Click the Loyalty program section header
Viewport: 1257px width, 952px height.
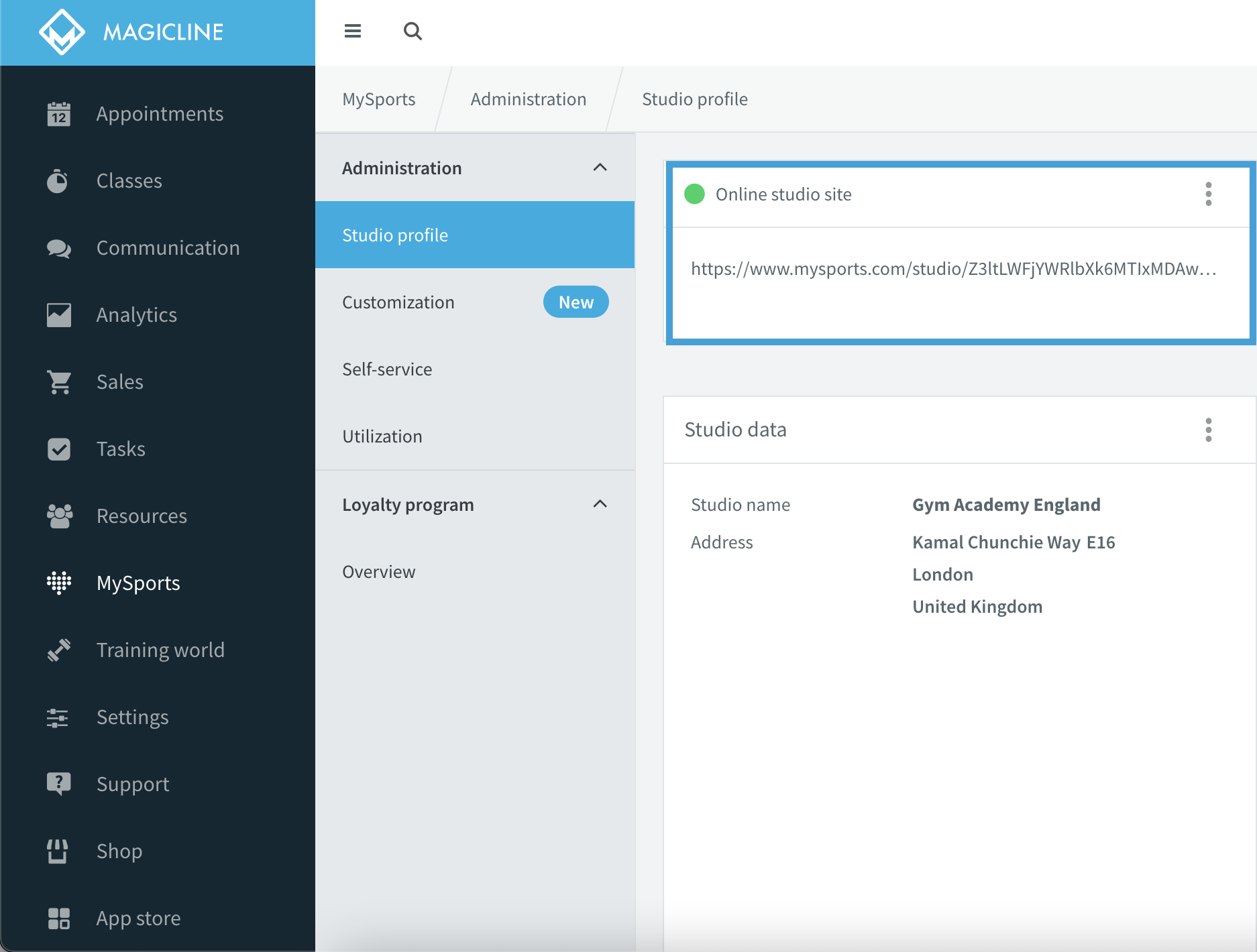(475, 504)
